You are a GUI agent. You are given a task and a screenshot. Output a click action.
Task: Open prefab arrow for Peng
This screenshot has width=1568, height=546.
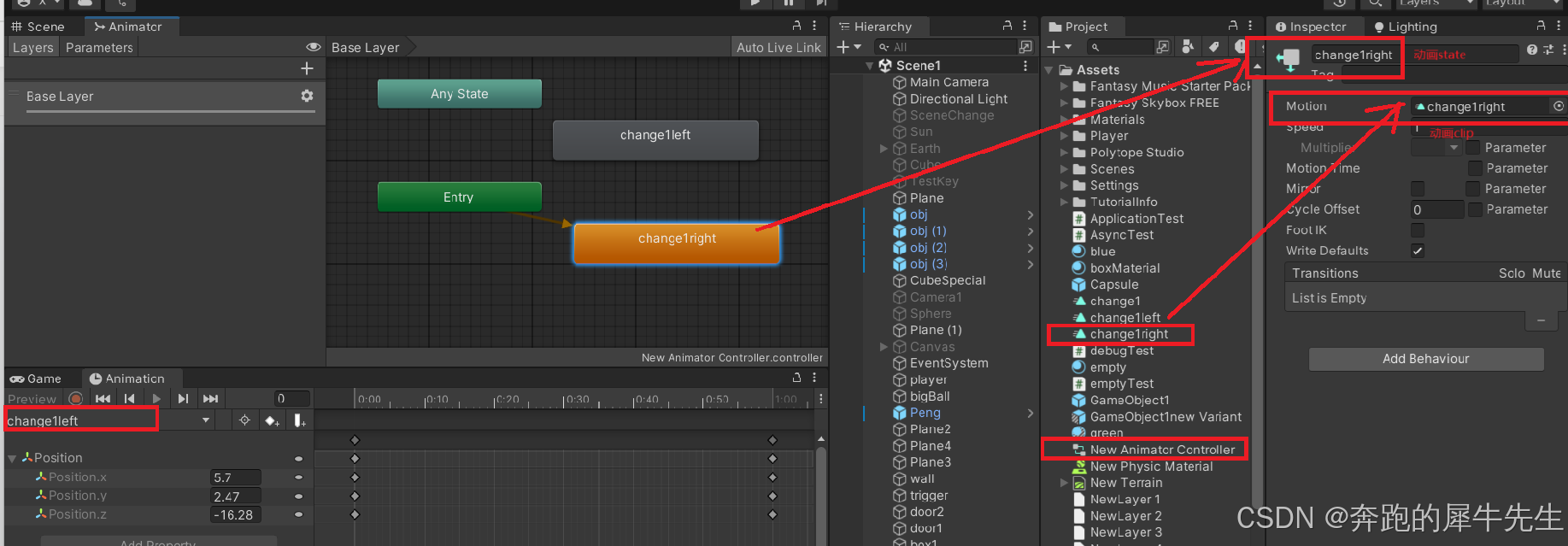pyautogui.click(x=1031, y=414)
